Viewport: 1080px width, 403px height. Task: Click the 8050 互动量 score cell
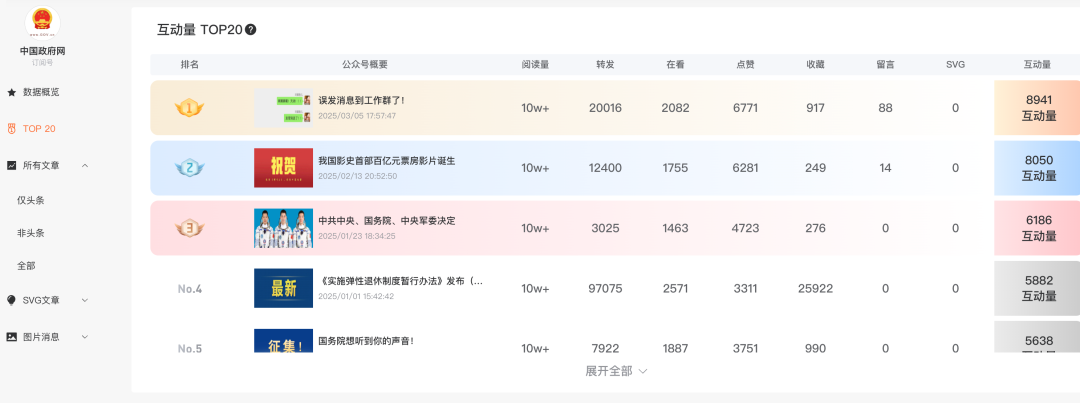[x=1037, y=167]
